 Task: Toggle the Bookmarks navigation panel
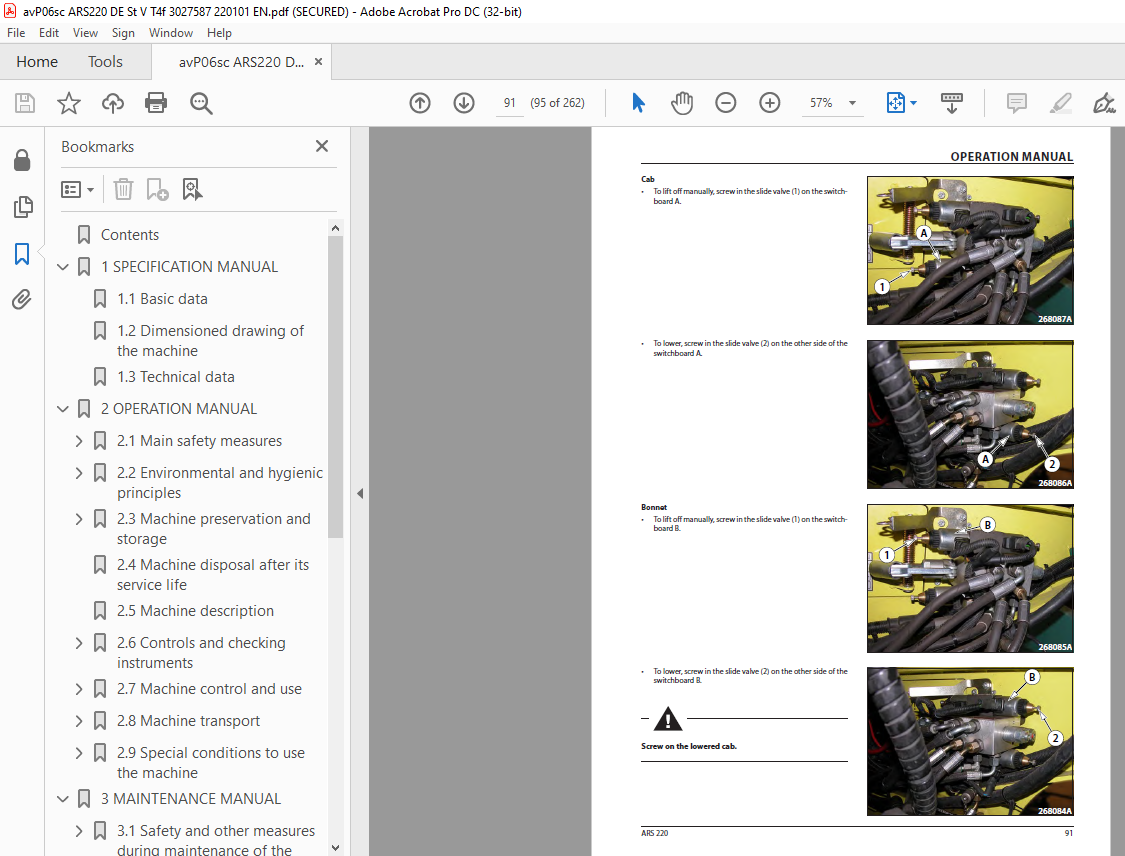[x=22, y=253]
